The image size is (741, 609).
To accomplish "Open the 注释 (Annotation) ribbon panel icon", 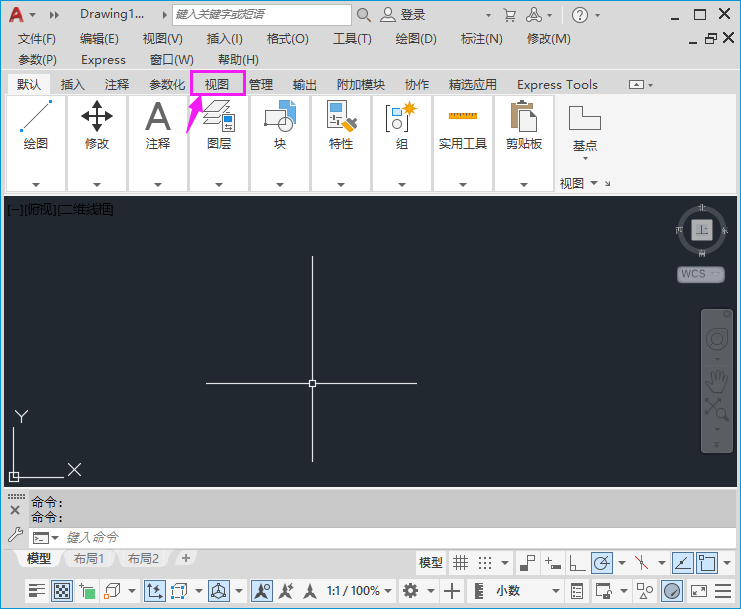I will pyautogui.click(x=158, y=116).
